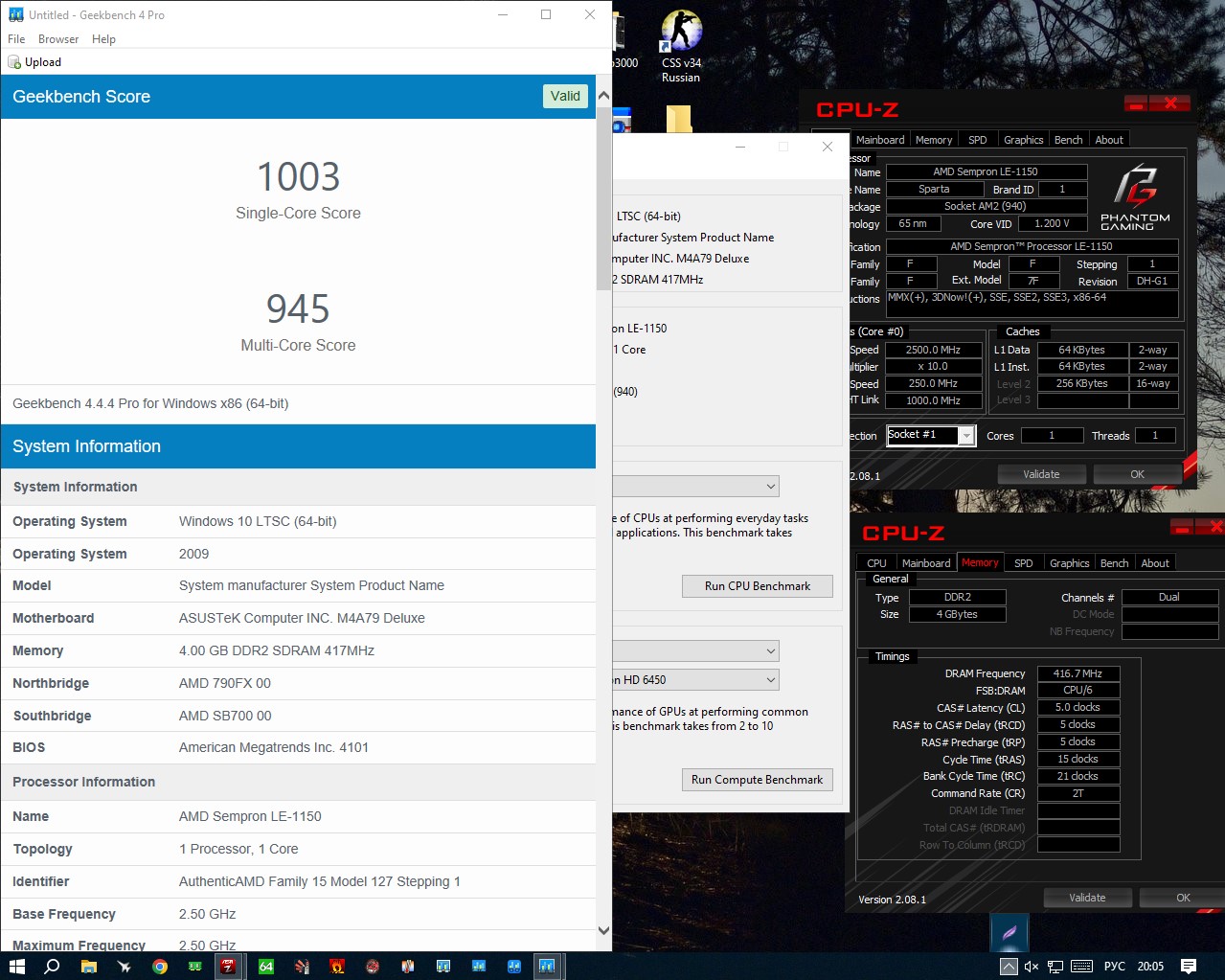Click the DRAM Frequency 416.7 MHz field
This screenshot has height=980, width=1225.
tap(1078, 673)
